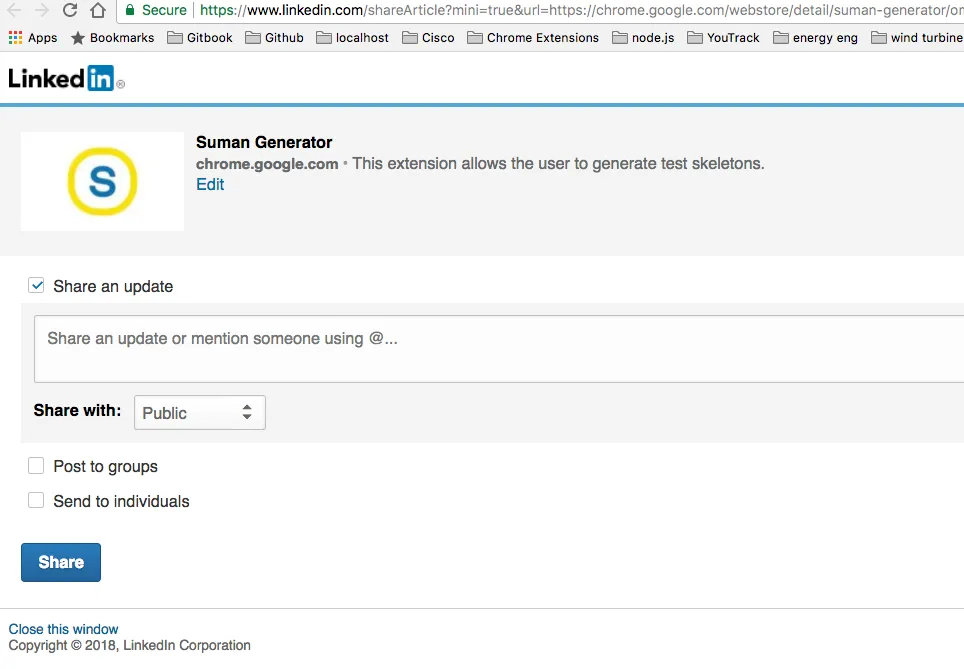Click the Suman Generator title
The height and width of the screenshot is (669, 964).
pyautogui.click(x=264, y=142)
